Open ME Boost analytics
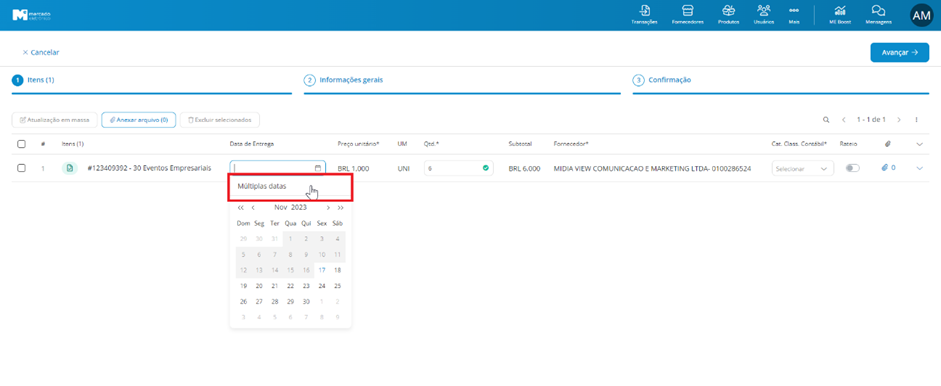The height and width of the screenshot is (386, 941). (840, 14)
